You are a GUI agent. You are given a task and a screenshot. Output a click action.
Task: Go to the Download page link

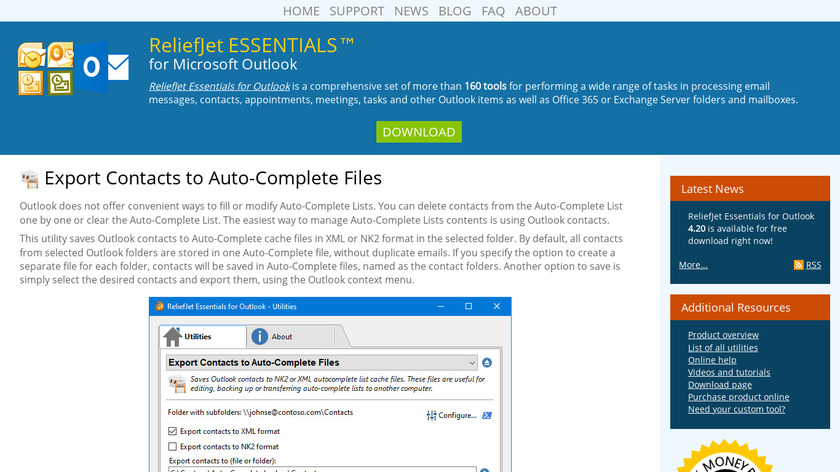pos(720,385)
